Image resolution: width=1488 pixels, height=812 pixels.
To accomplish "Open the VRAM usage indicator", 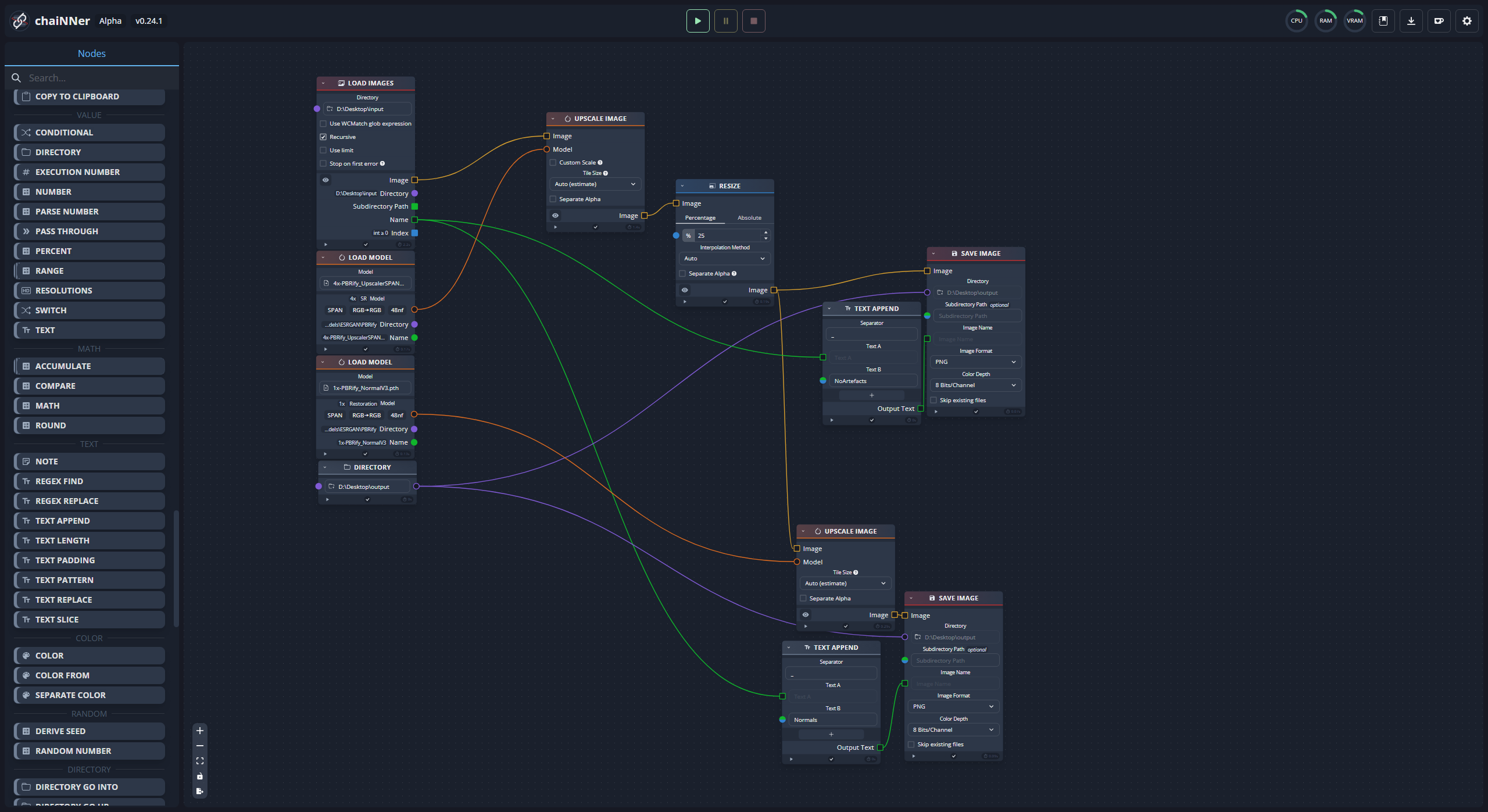I will pyautogui.click(x=1354, y=21).
